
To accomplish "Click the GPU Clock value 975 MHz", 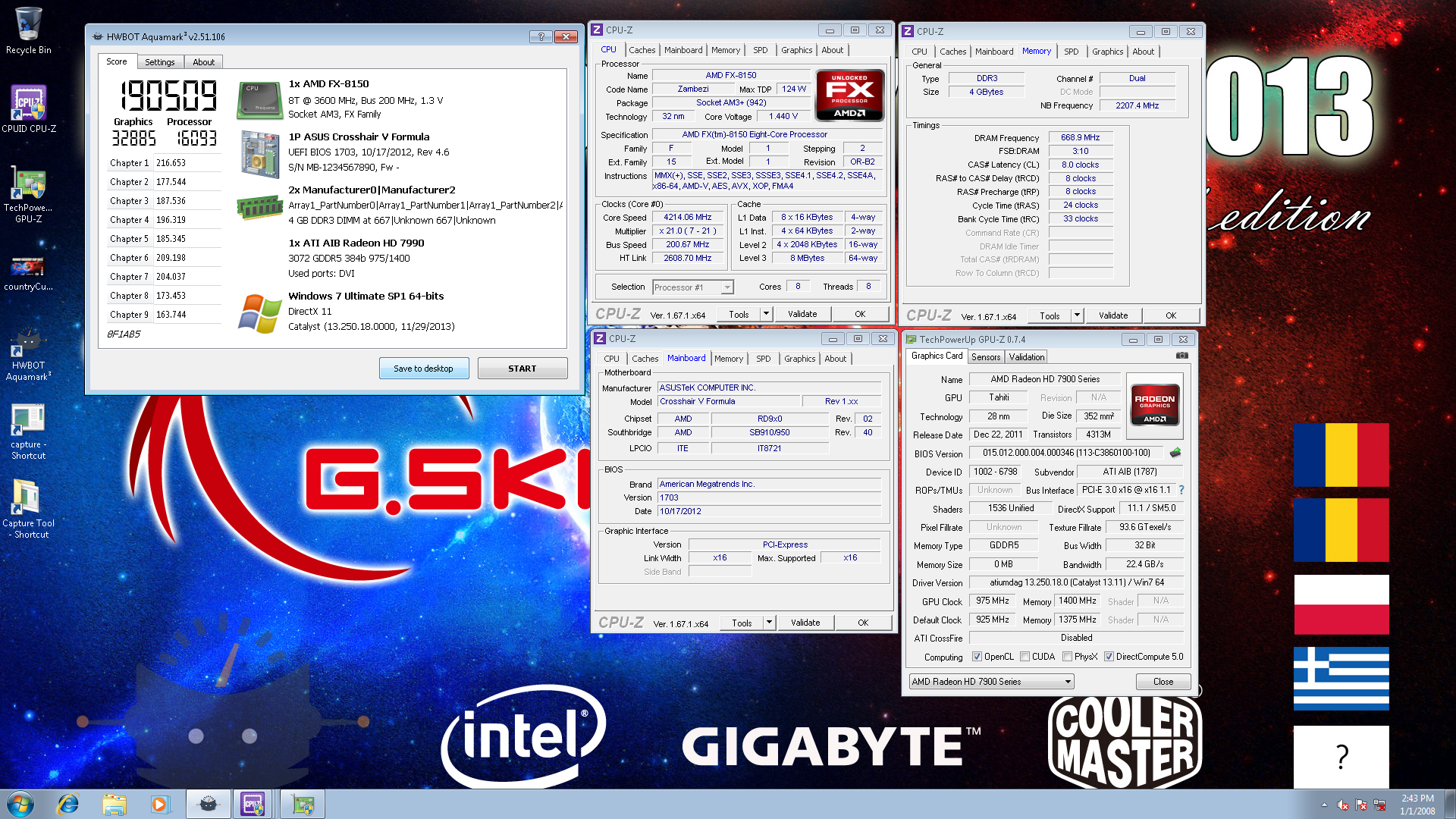I will [x=992, y=601].
